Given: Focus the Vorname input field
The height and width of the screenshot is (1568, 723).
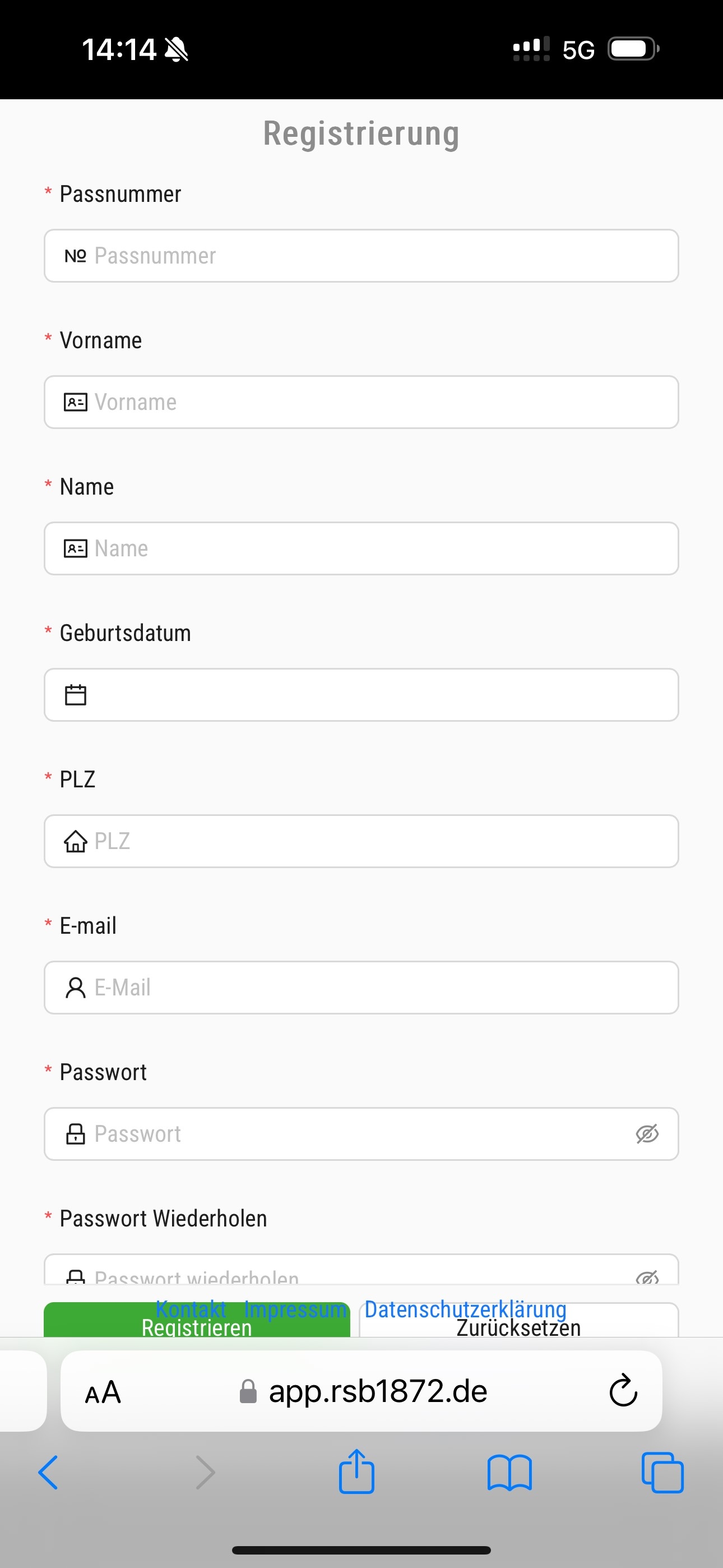Looking at the screenshot, I should (x=361, y=402).
